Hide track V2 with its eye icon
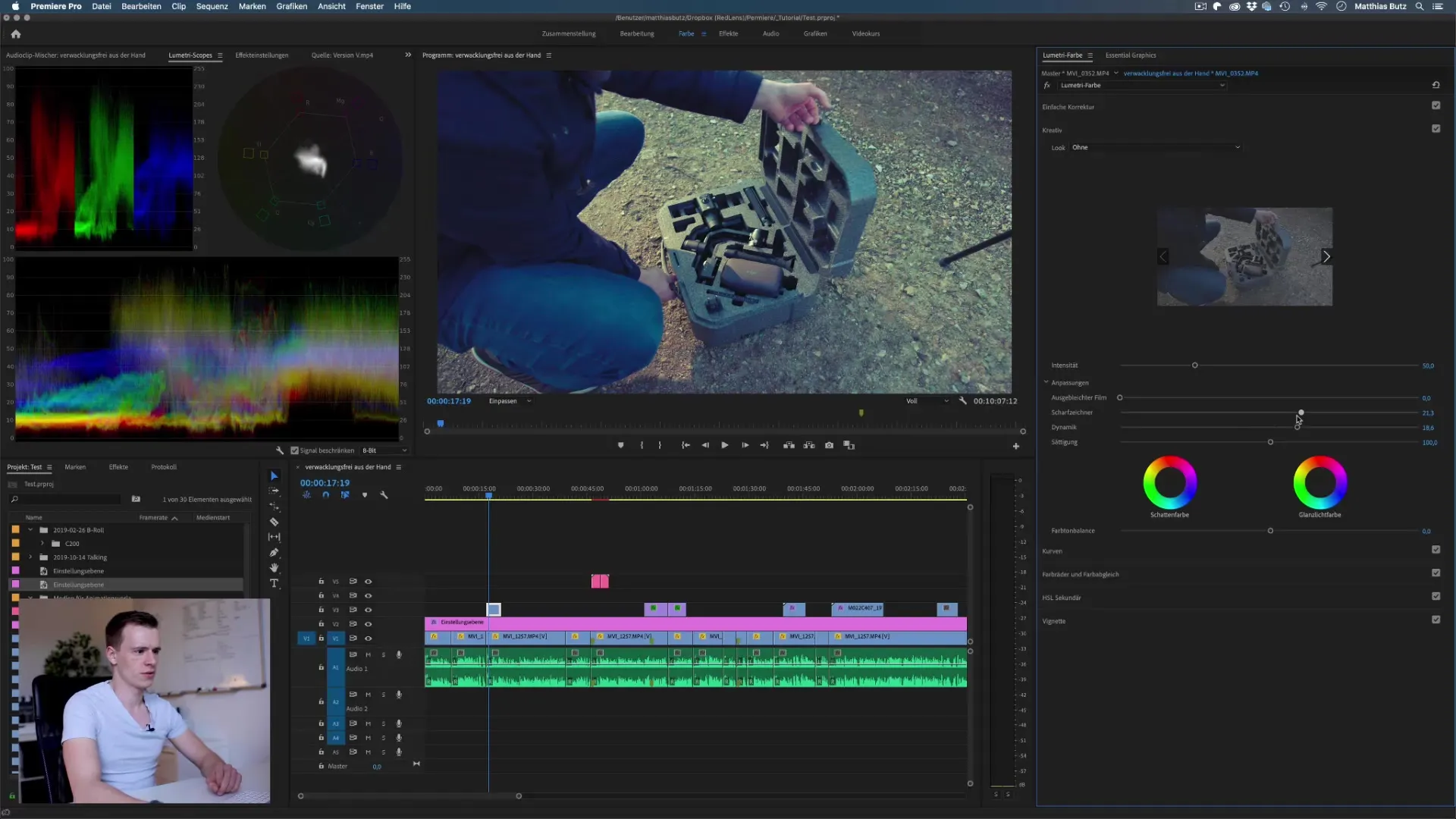1456x819 pixels. tap(369, 624)
